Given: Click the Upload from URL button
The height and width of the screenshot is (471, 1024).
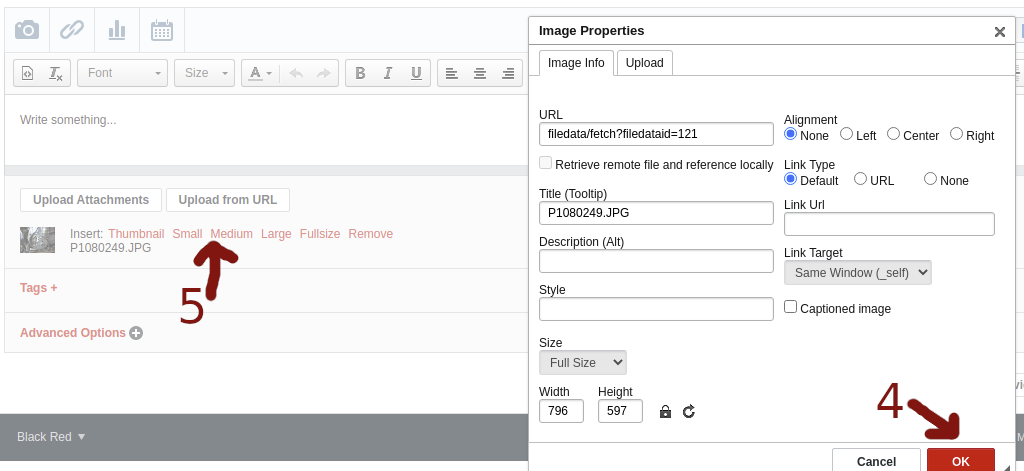Looking at the screenshot, I should click(x=228, y=200).
